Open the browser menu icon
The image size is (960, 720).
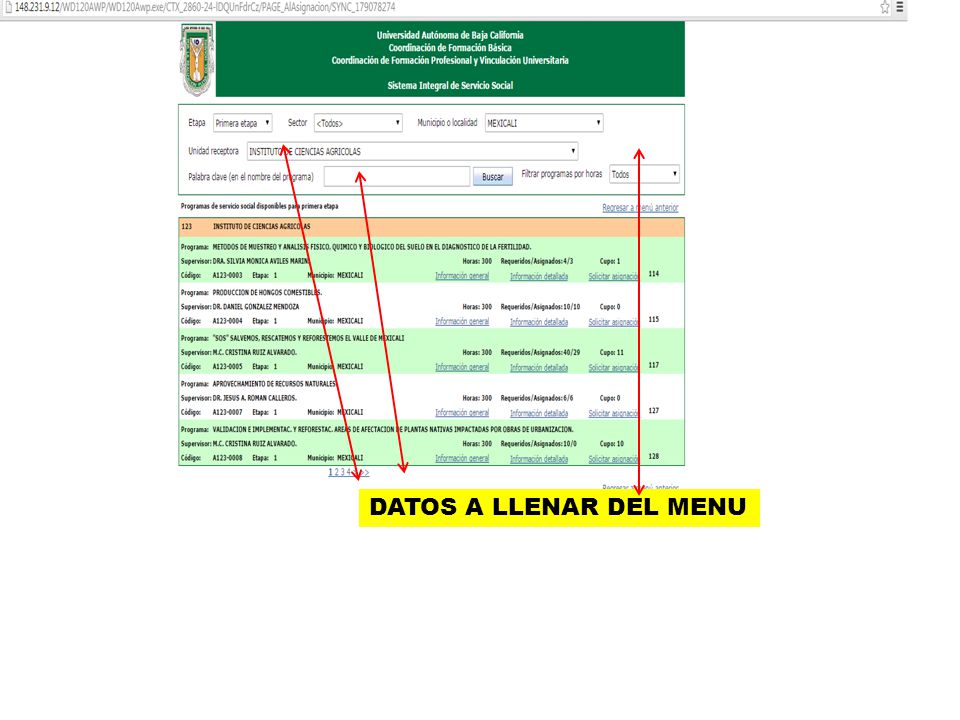899,7
